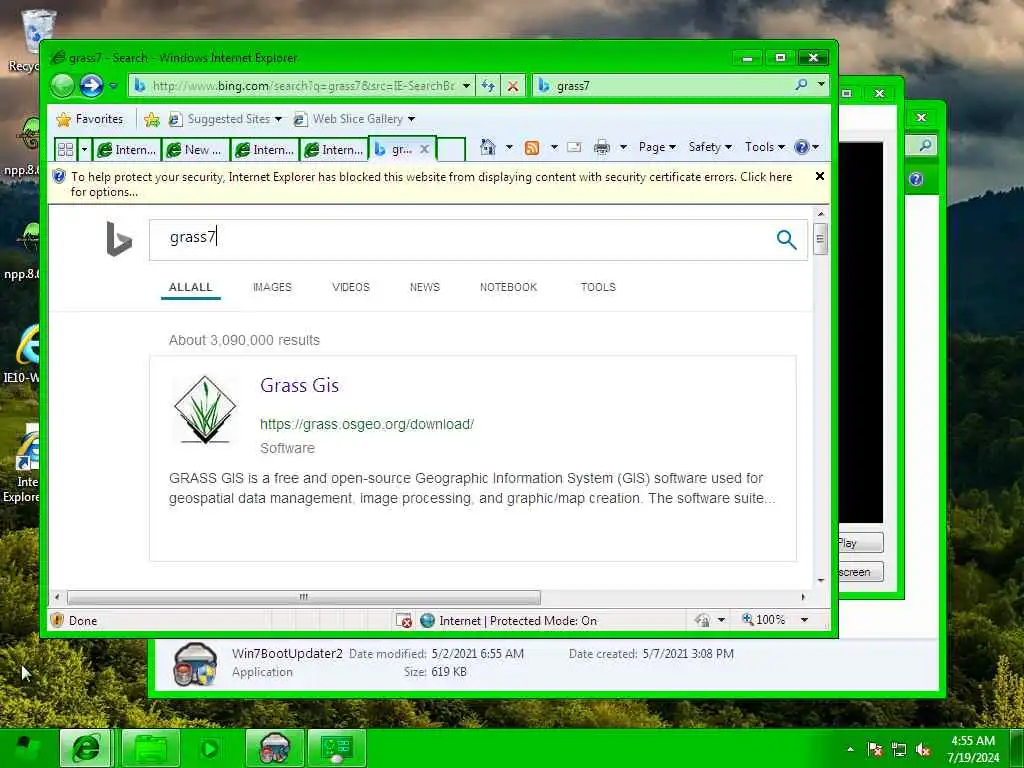Expand the Home button dropdown arrow
The width and height of the screenshot is (1024, 768).
point(509,147)
